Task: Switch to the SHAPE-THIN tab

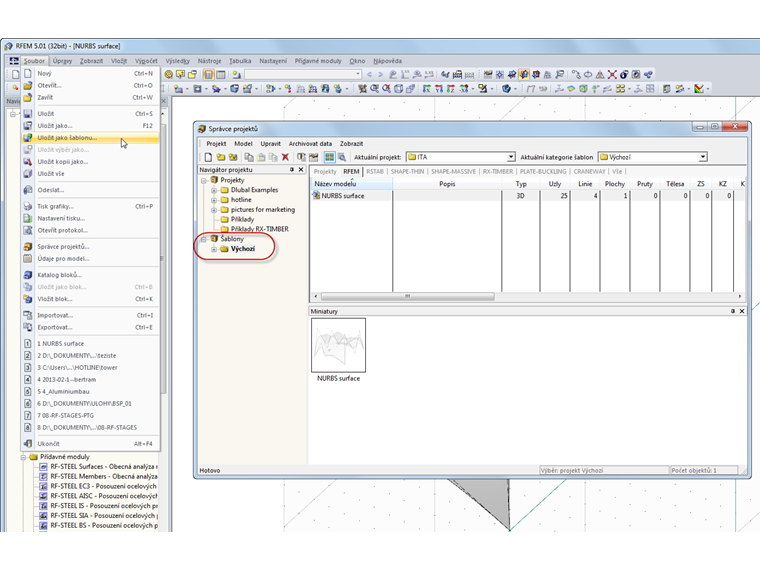Action: (407, 172)
